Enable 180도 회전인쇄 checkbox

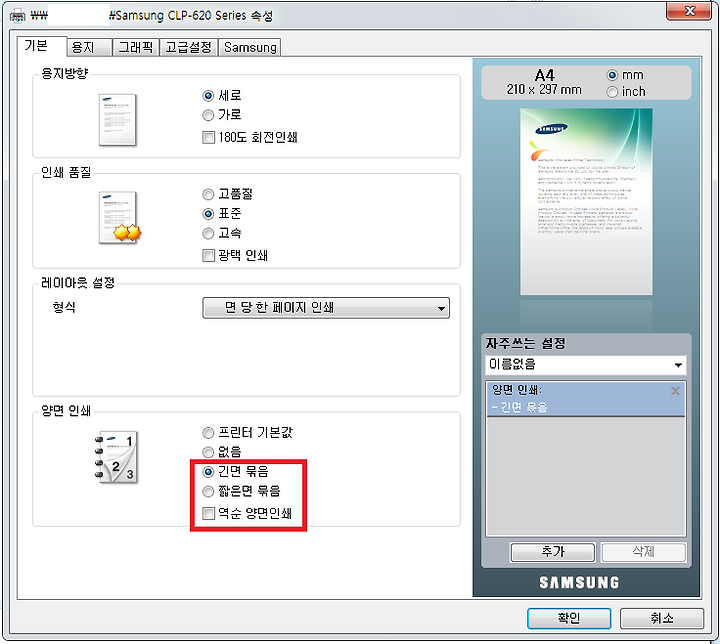click(250, 137)
